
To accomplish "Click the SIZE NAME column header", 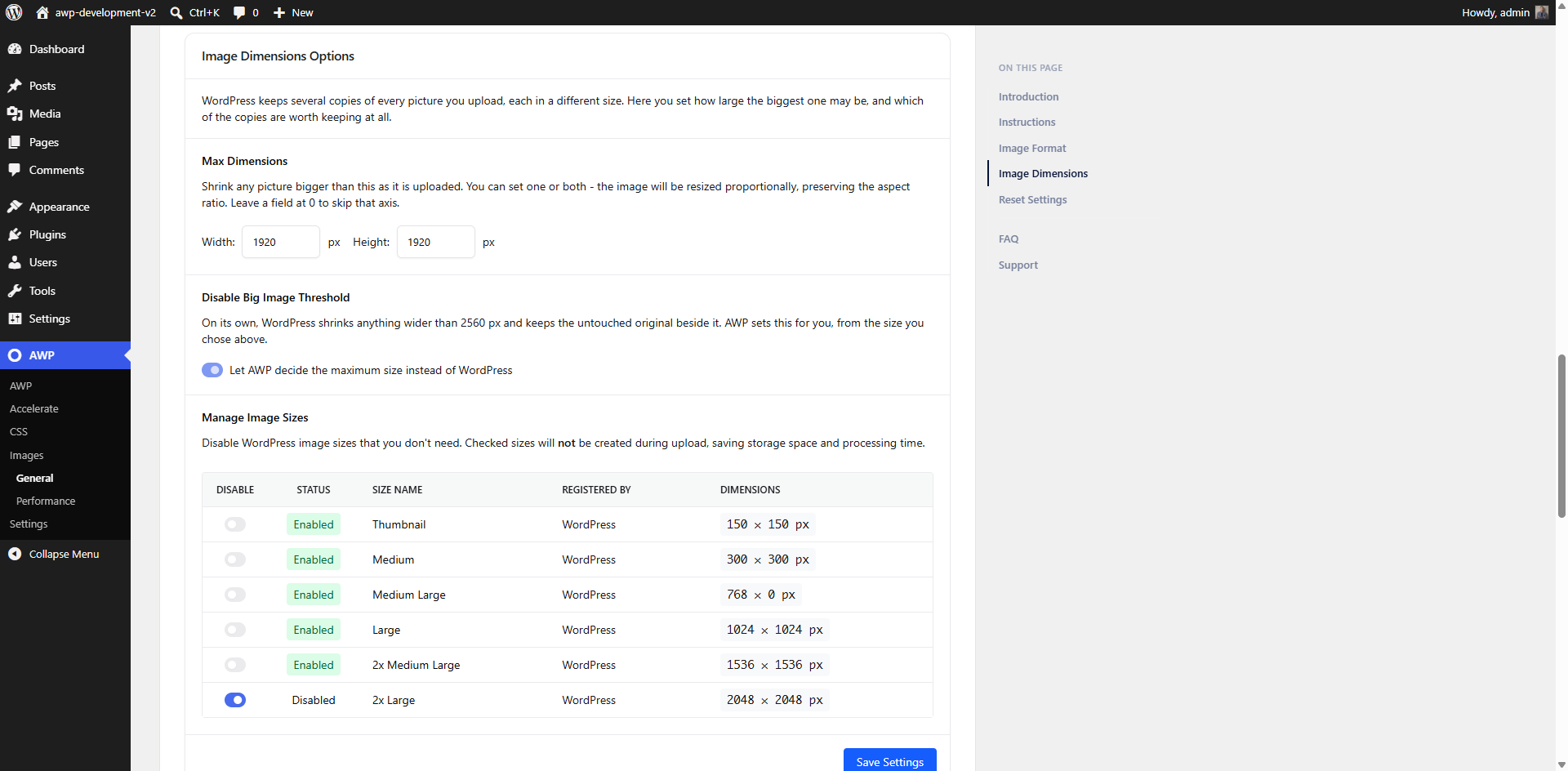I will click(397, 490).
